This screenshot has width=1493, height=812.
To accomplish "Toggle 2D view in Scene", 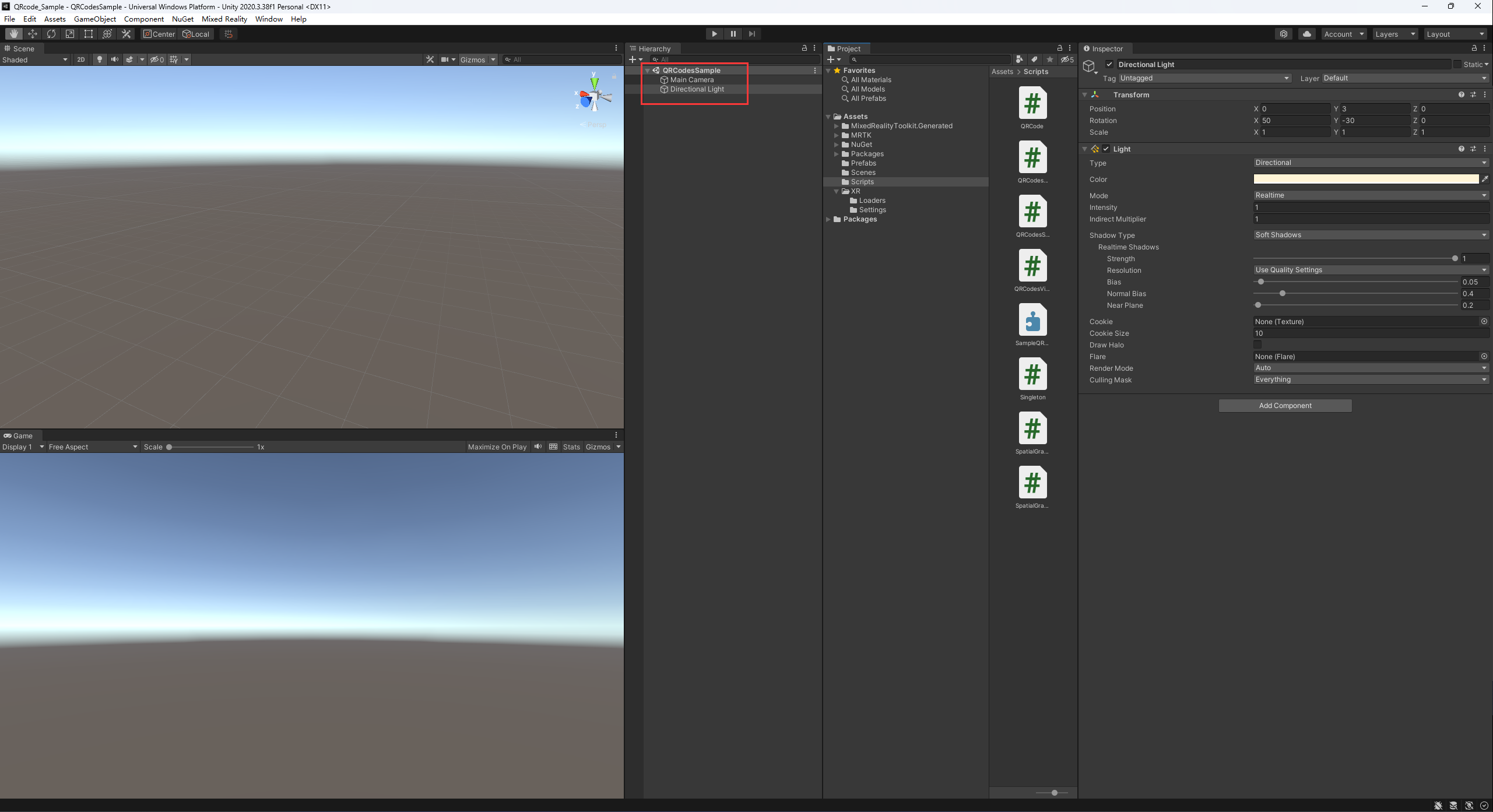I will click(81, 59).
